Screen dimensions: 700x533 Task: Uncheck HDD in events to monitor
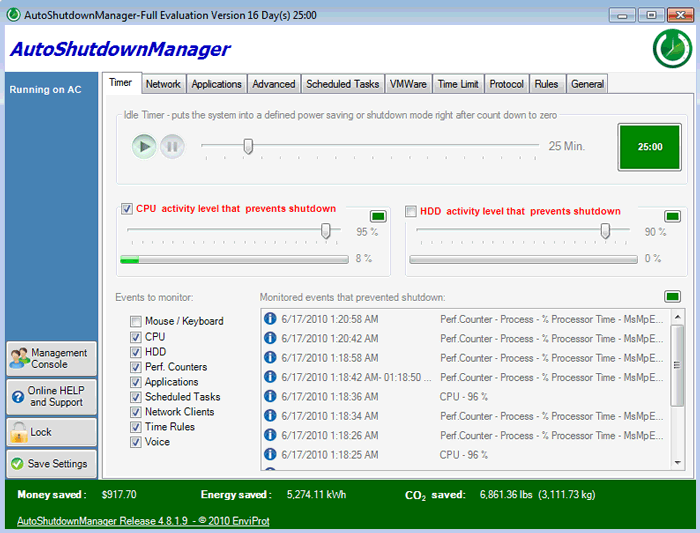(136, 352)
